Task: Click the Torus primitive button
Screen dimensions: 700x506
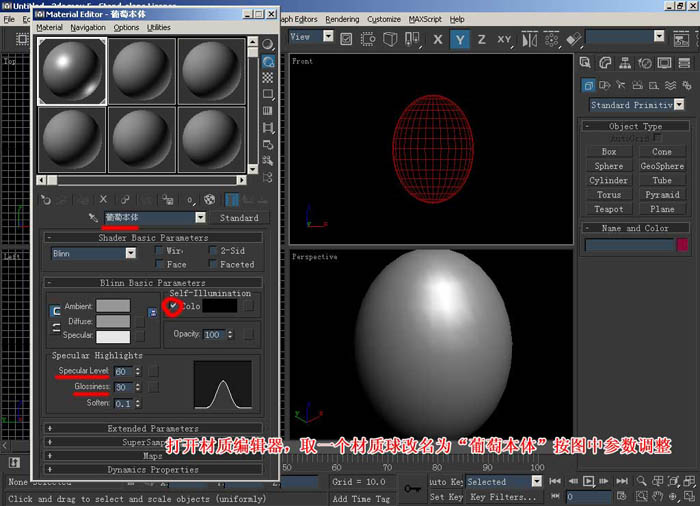Action: (608, 195)
